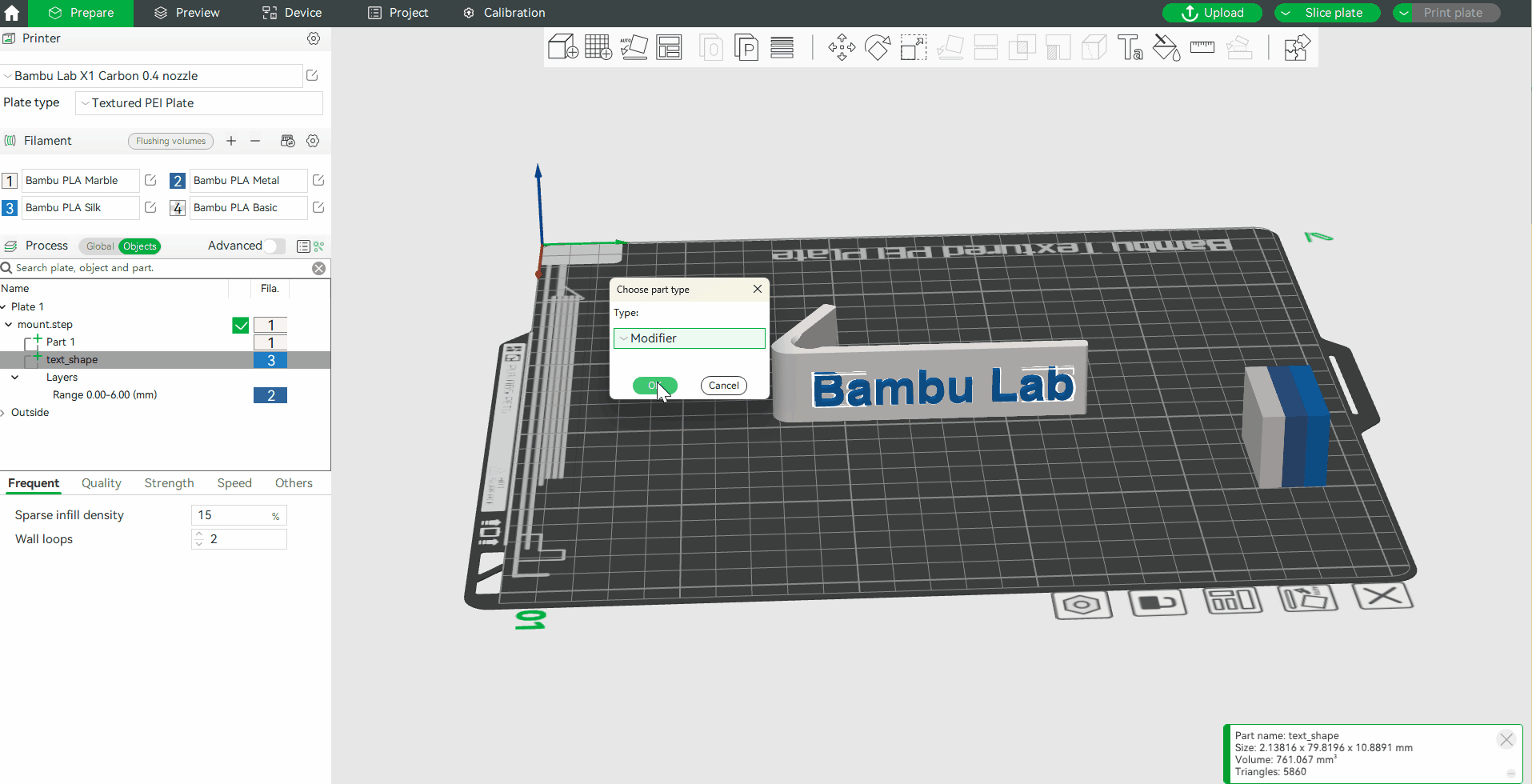Click the rightmost X icon on the build plate

1382,596
